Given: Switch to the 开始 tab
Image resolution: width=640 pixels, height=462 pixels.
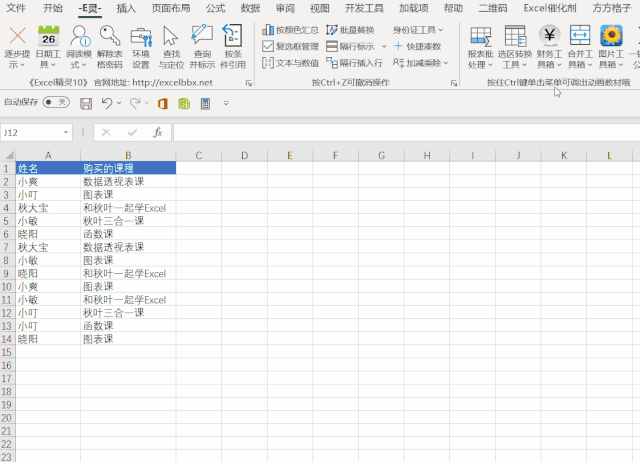Looking at the screenshot, I should point(53,8).
